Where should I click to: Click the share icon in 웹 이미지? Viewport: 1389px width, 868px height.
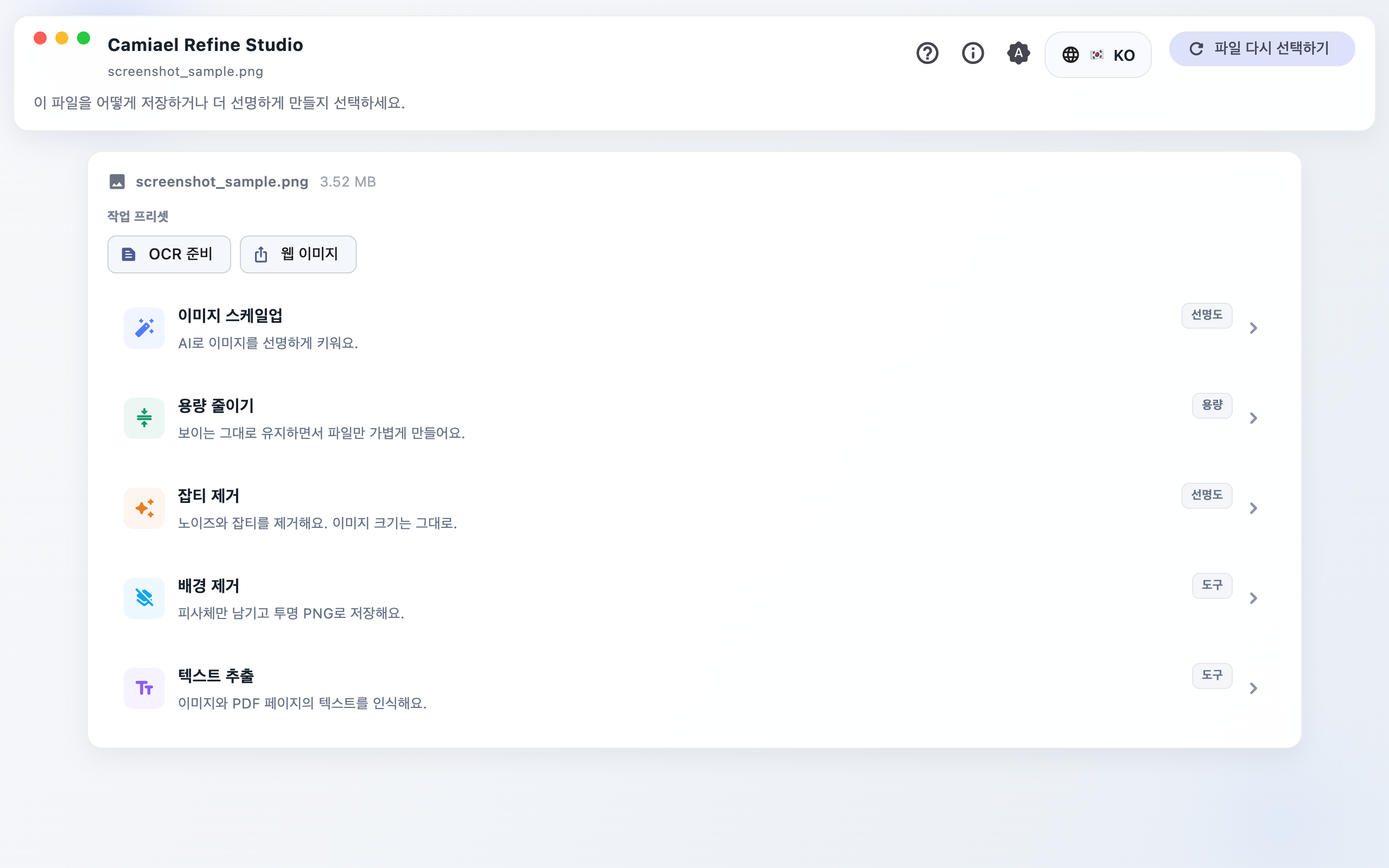tap(261, 254)
